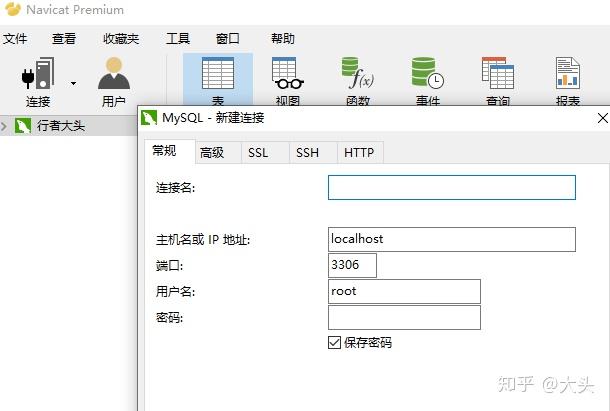Click the host field containing localhost
610x411 pixels.
coord(452,239)
